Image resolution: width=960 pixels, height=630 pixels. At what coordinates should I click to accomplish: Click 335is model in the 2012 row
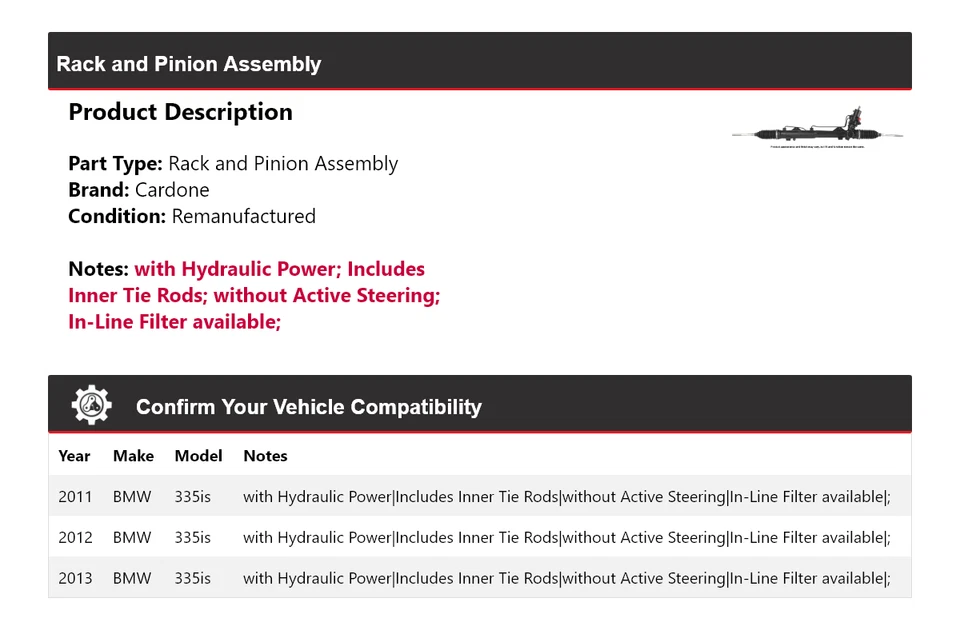pos(192,538)
